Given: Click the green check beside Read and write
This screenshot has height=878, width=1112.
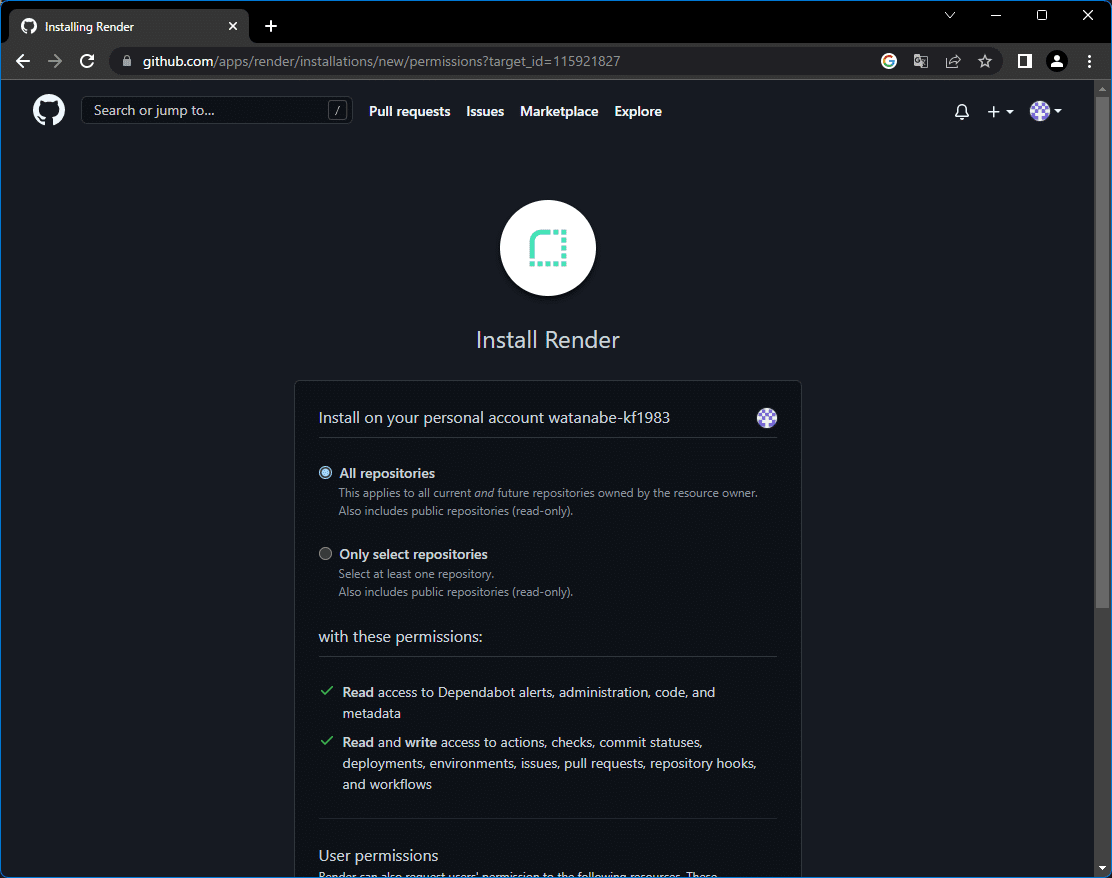Looking at the screenshot, I should click(327, 741).
